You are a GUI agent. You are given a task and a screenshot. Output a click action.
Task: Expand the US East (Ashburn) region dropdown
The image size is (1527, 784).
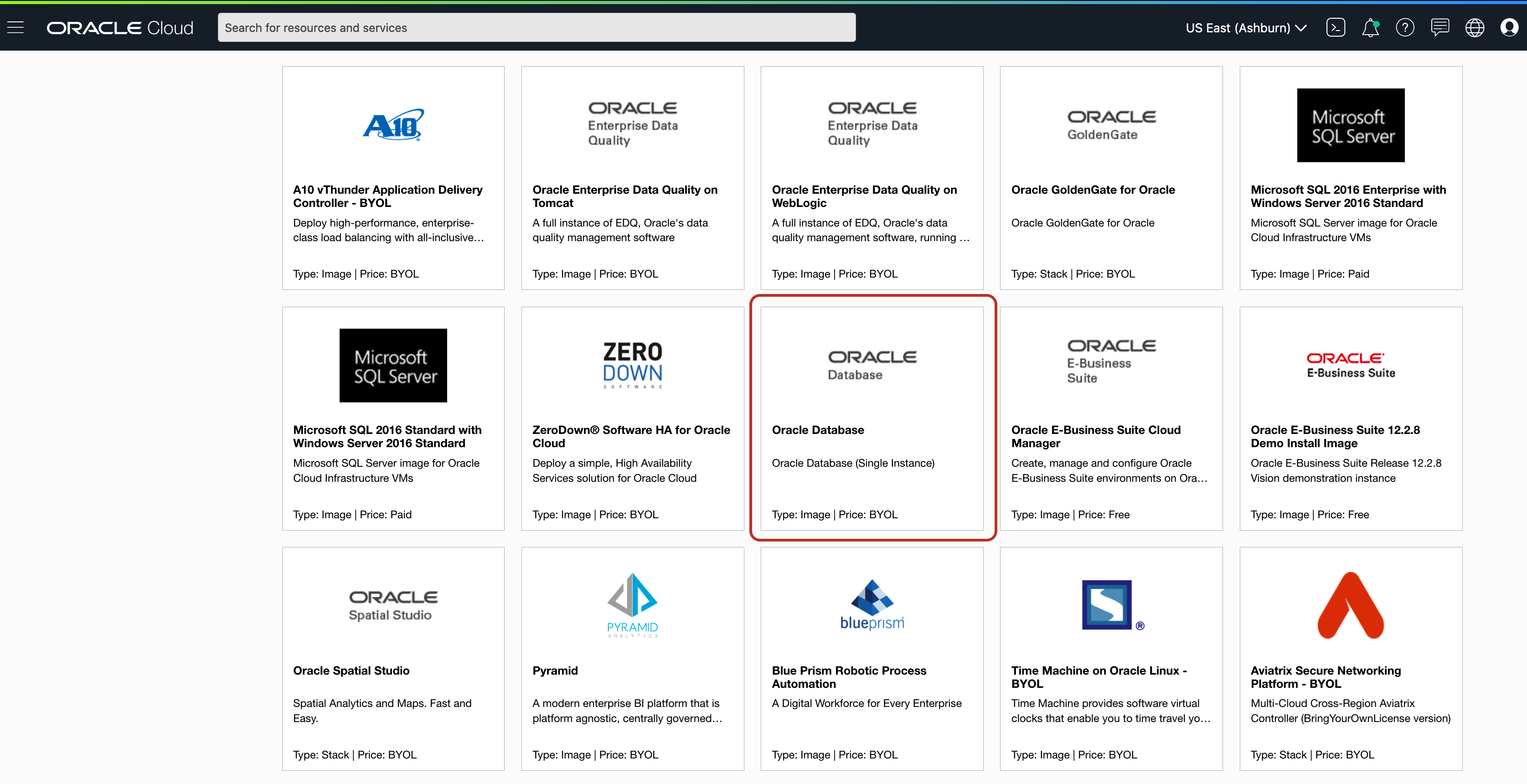point(1245,28)
